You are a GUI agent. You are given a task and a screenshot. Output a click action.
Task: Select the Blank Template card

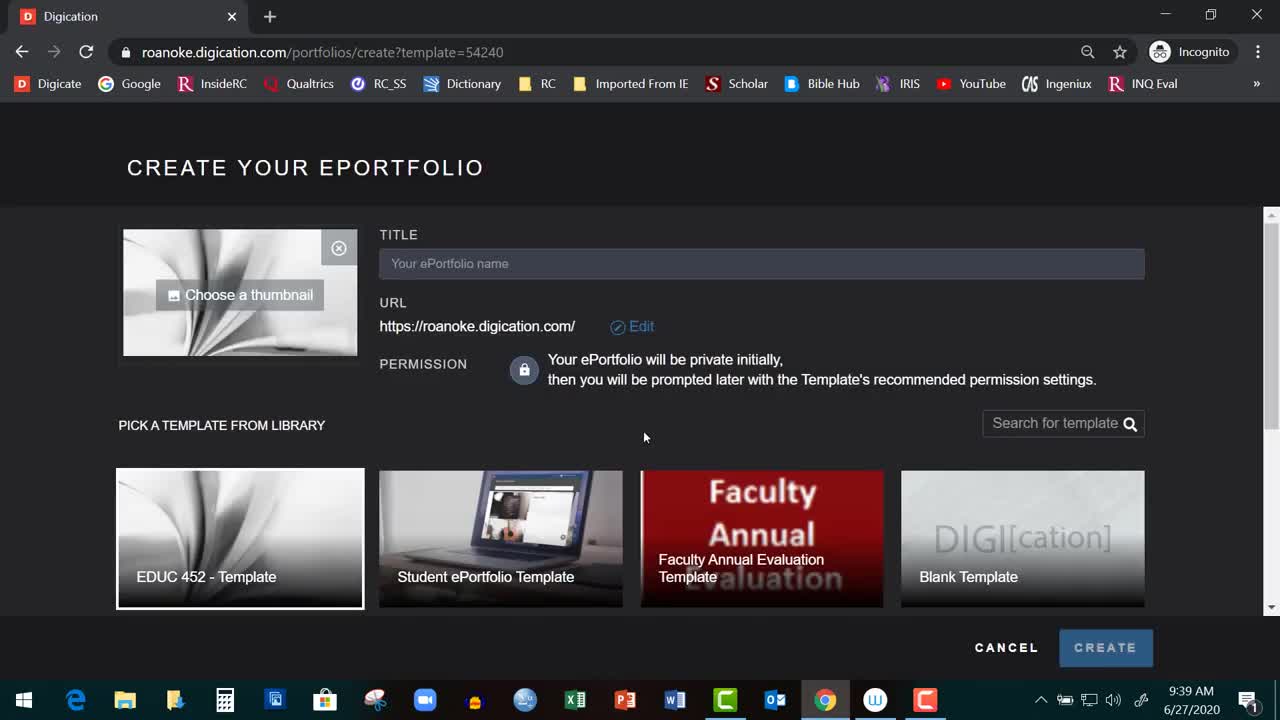[x=1023, y=539]
